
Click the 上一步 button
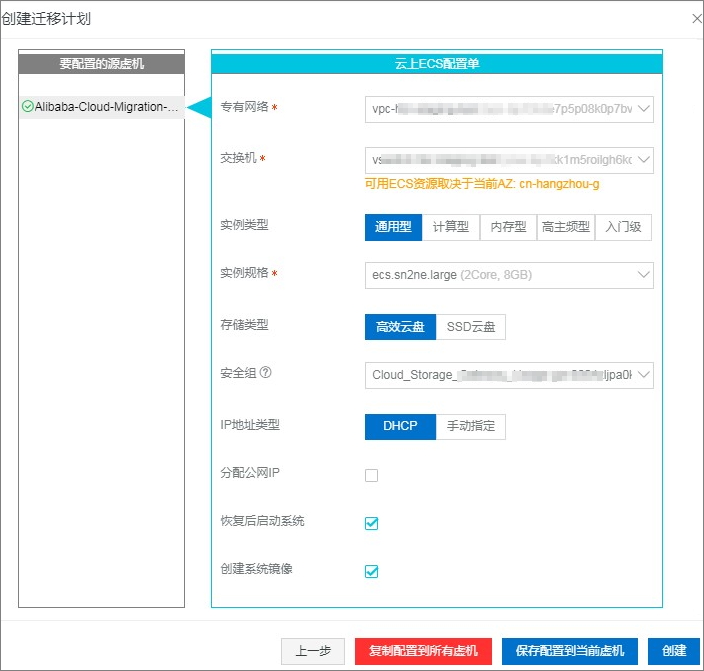click(x=313, y=651)
